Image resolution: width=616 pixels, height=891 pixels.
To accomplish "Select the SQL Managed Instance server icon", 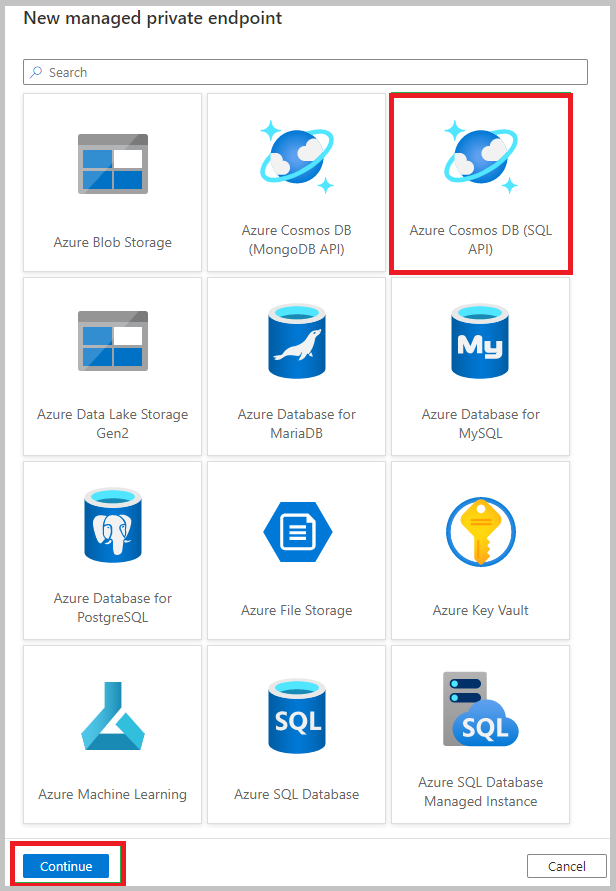I will (x=481, y=709).
